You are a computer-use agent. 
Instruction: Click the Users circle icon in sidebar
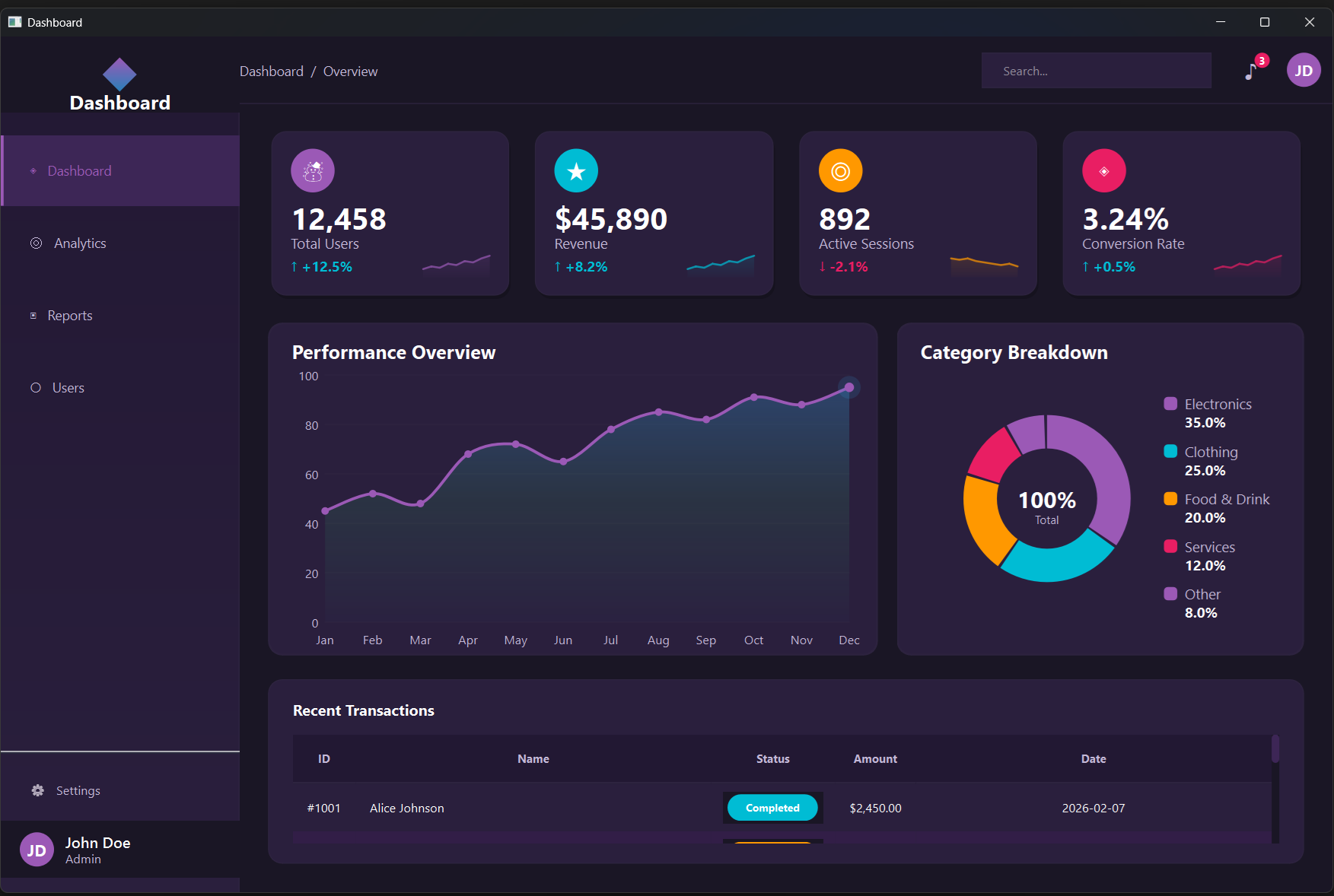coord(35,387)
